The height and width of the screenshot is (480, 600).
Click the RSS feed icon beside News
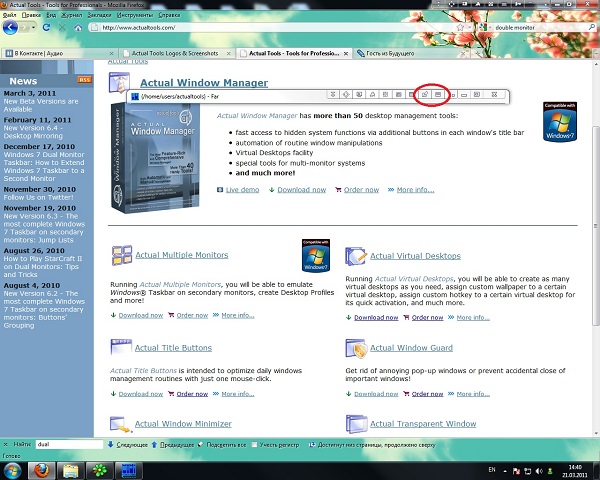(85, 78)
